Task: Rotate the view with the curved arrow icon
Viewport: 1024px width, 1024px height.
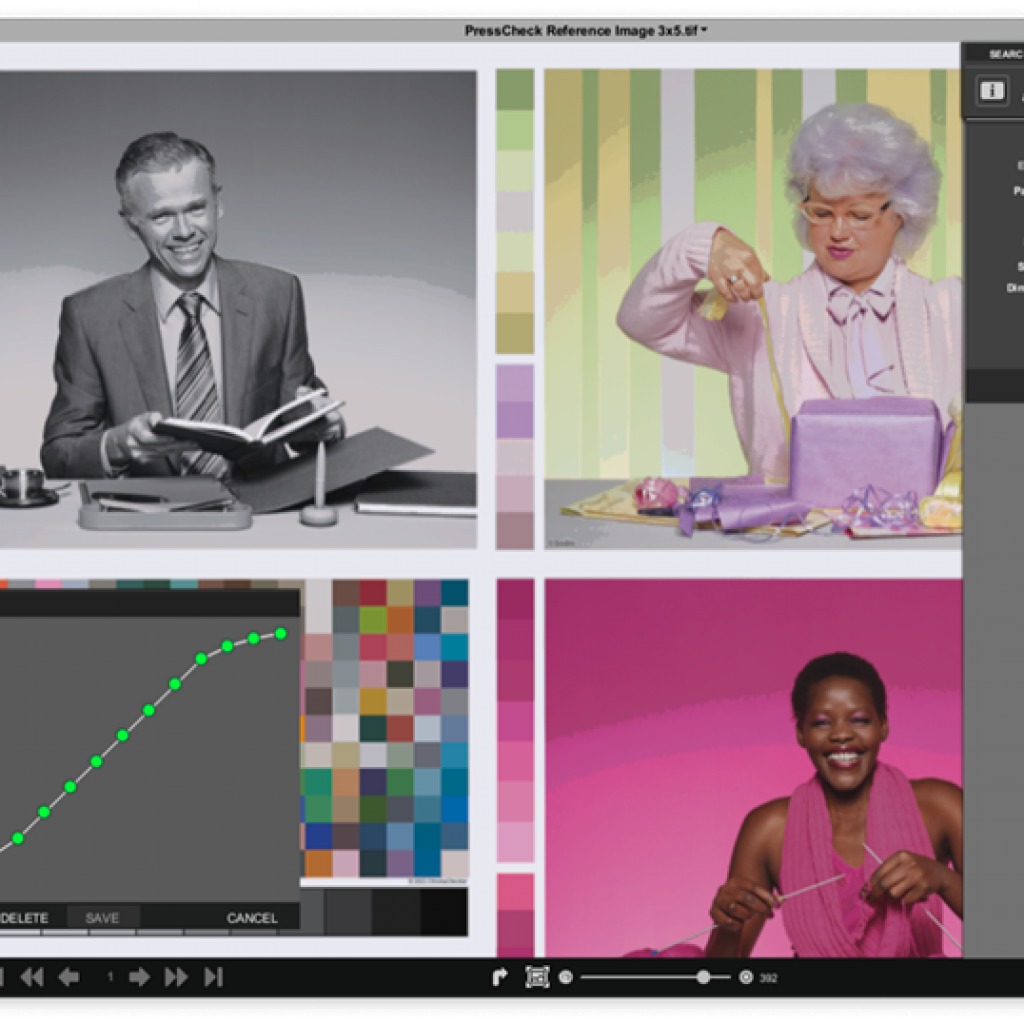Action: 500,976
